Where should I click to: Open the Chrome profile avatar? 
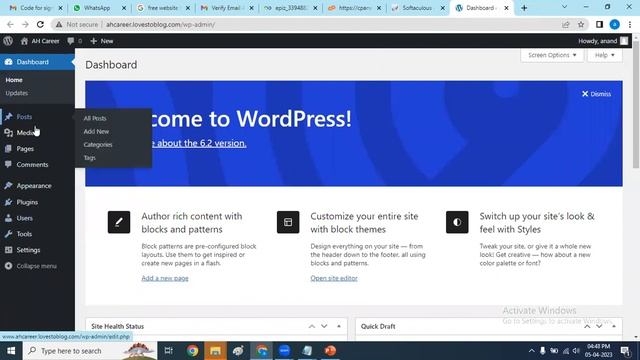pyautogui.click(x=615, y=24)
